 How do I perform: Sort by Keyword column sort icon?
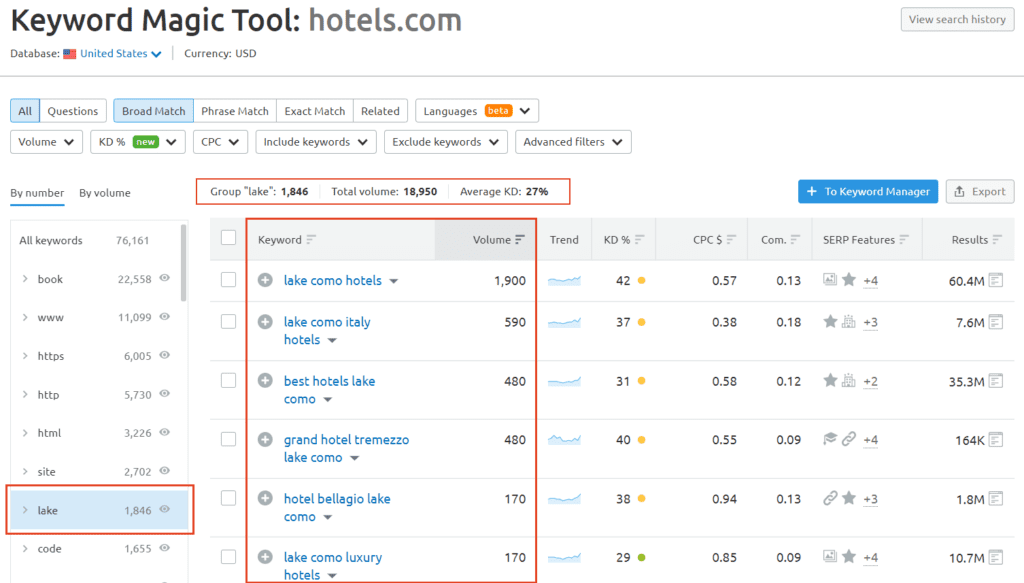point(311,240)
